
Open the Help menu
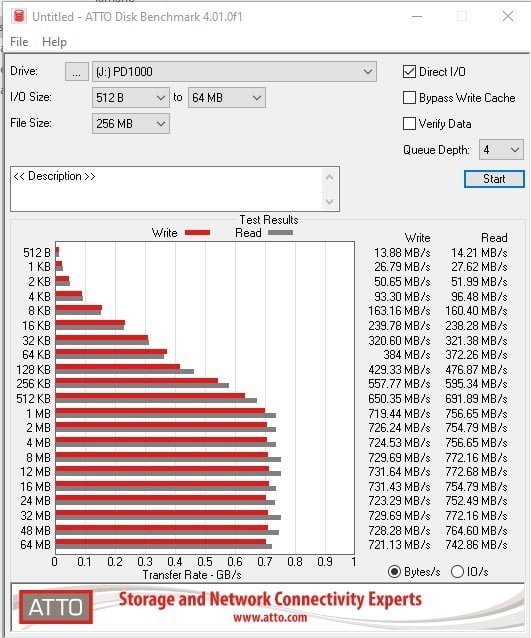tap(54, 42)
